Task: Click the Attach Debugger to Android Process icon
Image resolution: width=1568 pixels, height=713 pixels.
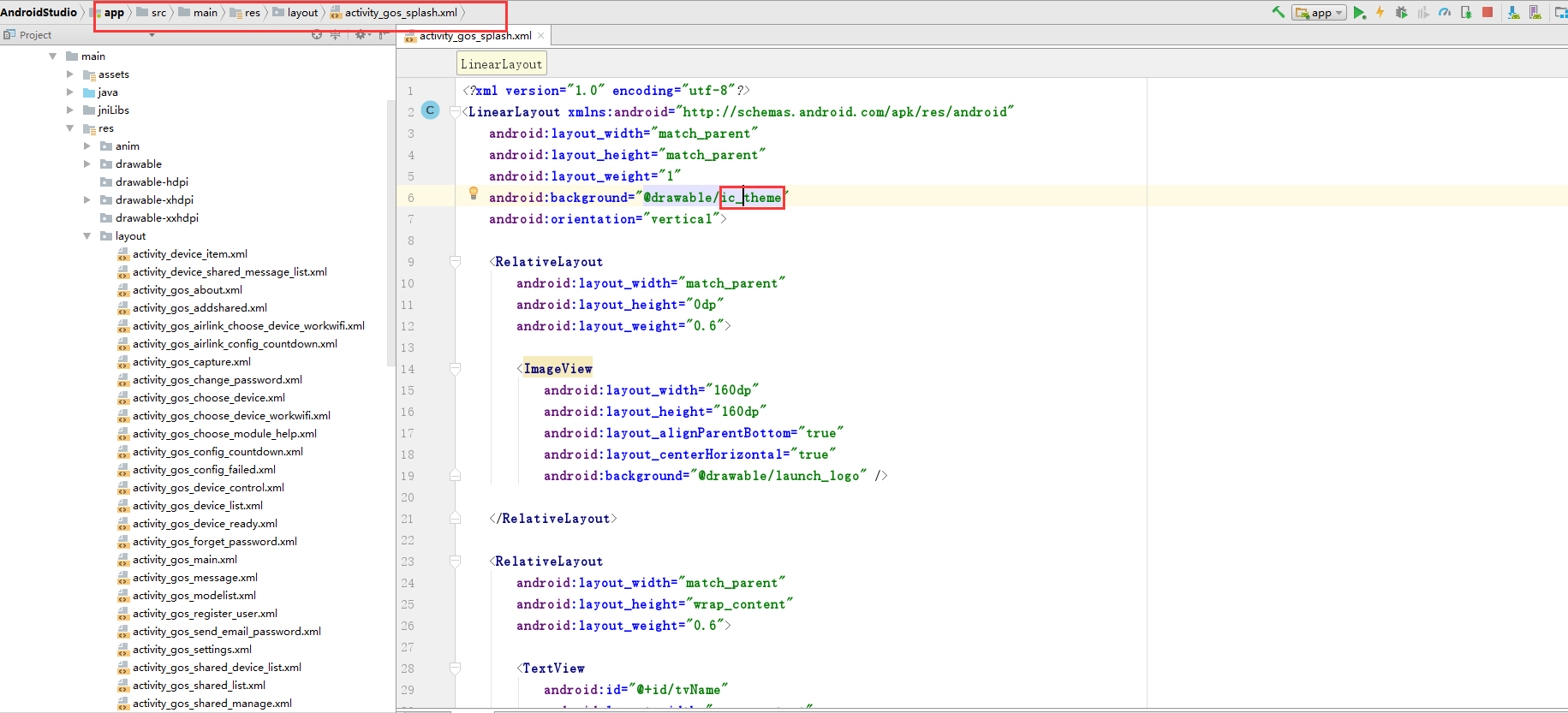Action: 1466,12
